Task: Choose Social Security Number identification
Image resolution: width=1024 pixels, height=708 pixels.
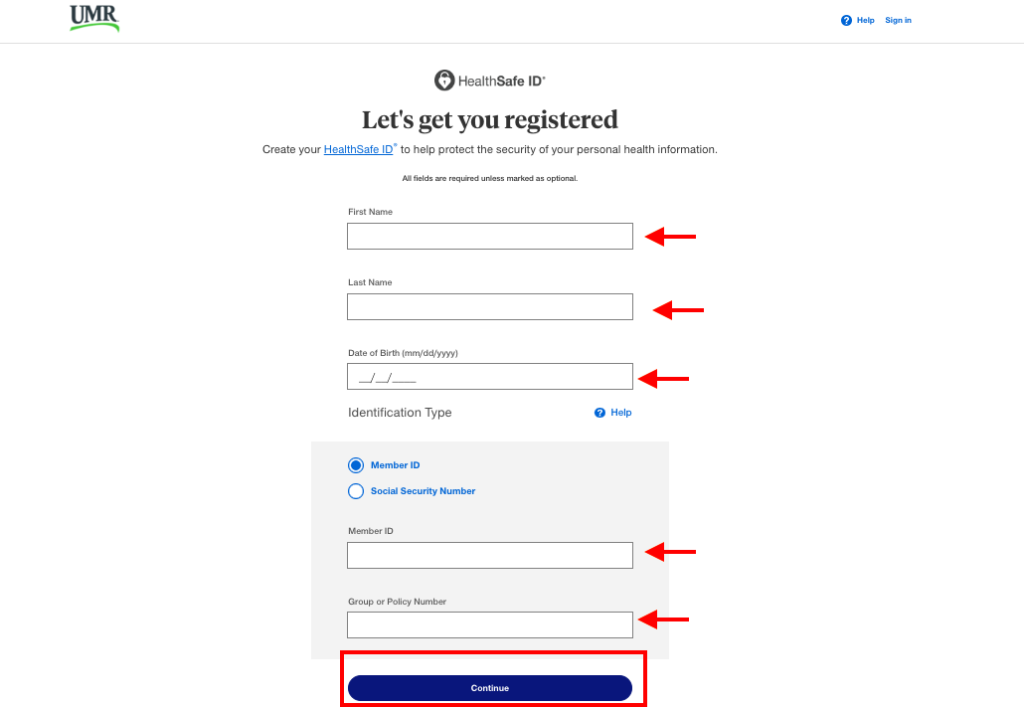Action: [x=356, y=491]
